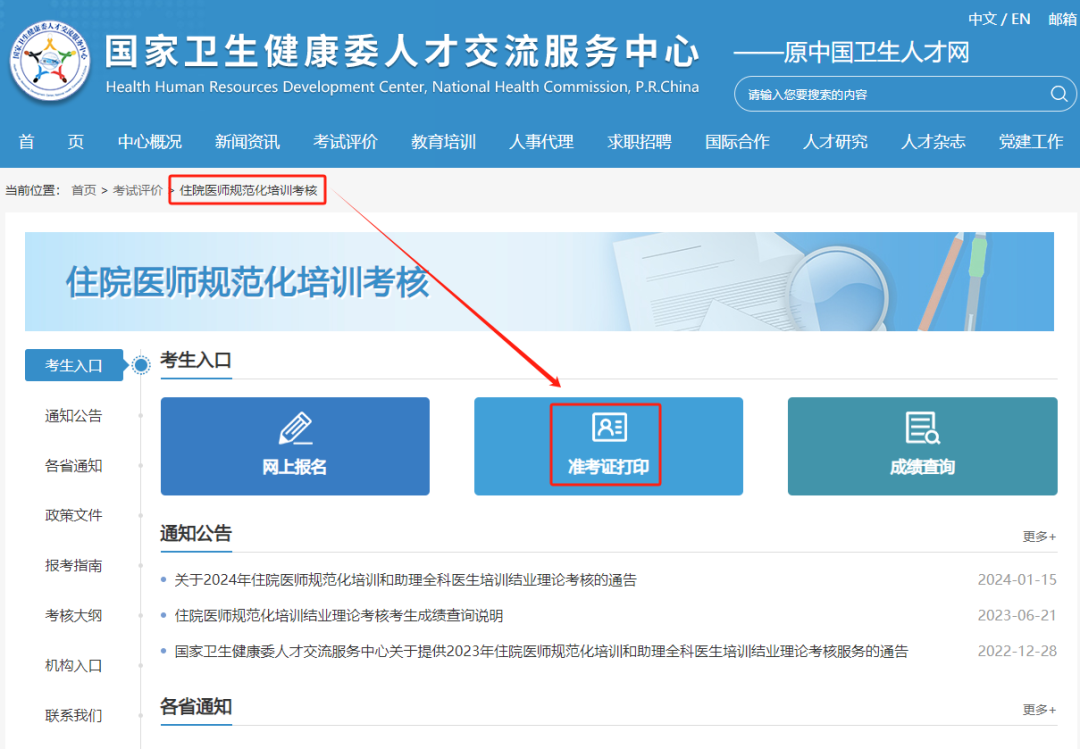Select 联系我们 in the sidebar

[x=74, y=715]
